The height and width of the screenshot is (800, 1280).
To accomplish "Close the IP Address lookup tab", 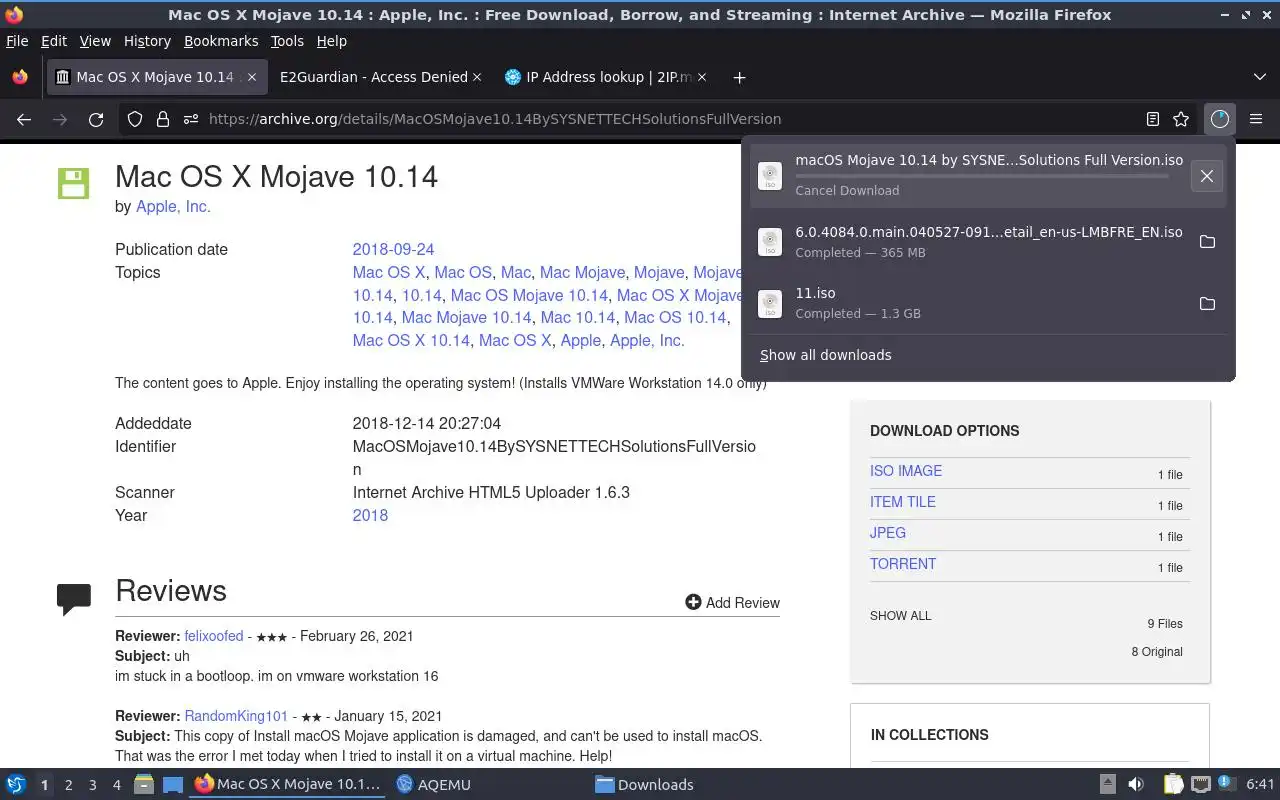I will (701, 77).
